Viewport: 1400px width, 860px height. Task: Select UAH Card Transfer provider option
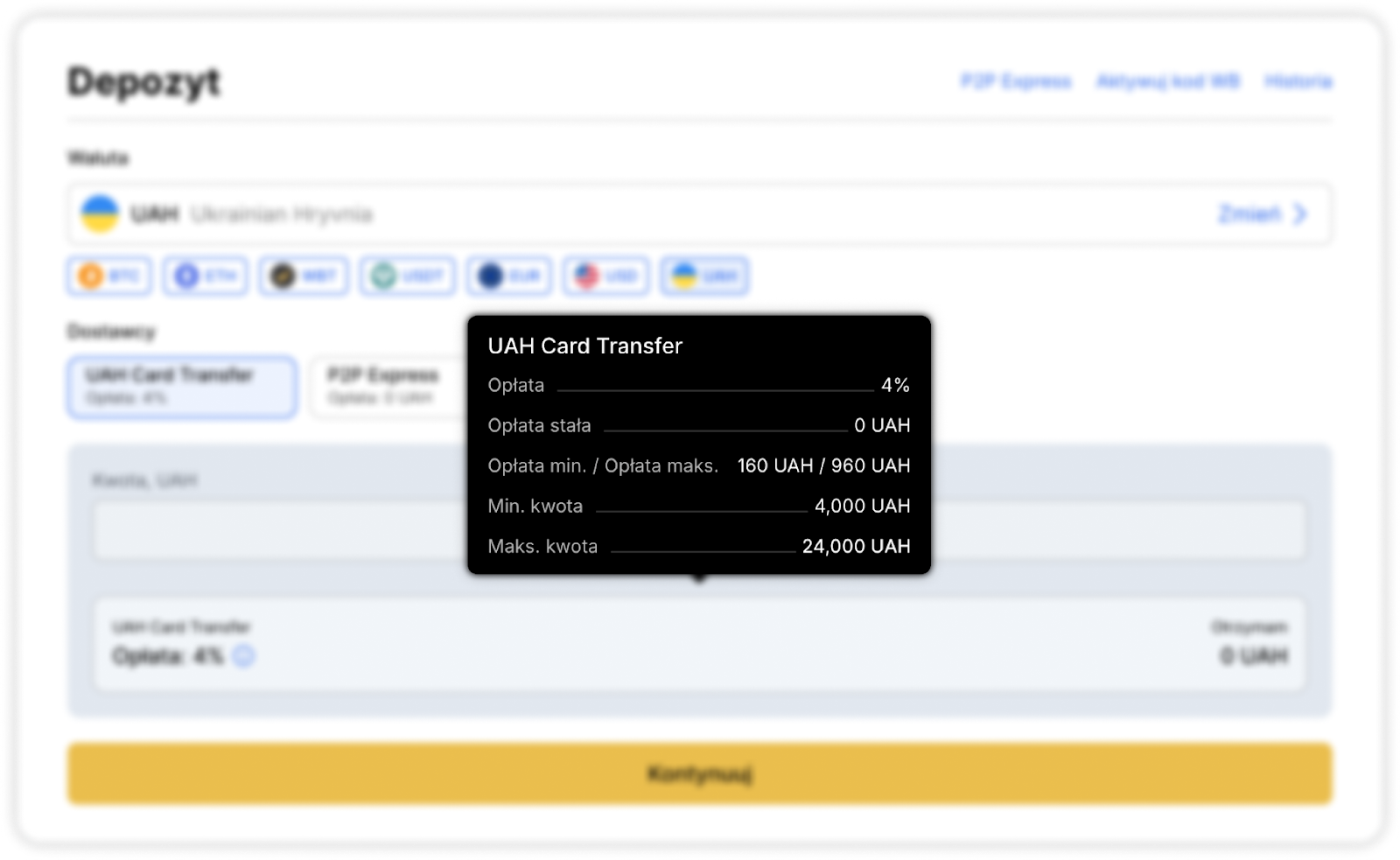[182, 387]
